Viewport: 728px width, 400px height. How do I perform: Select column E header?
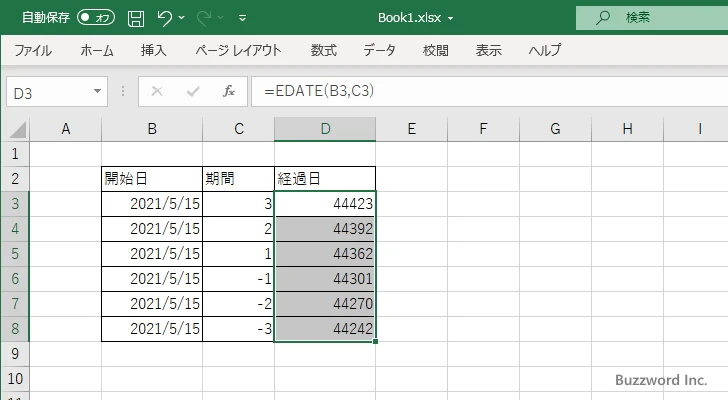412,129
